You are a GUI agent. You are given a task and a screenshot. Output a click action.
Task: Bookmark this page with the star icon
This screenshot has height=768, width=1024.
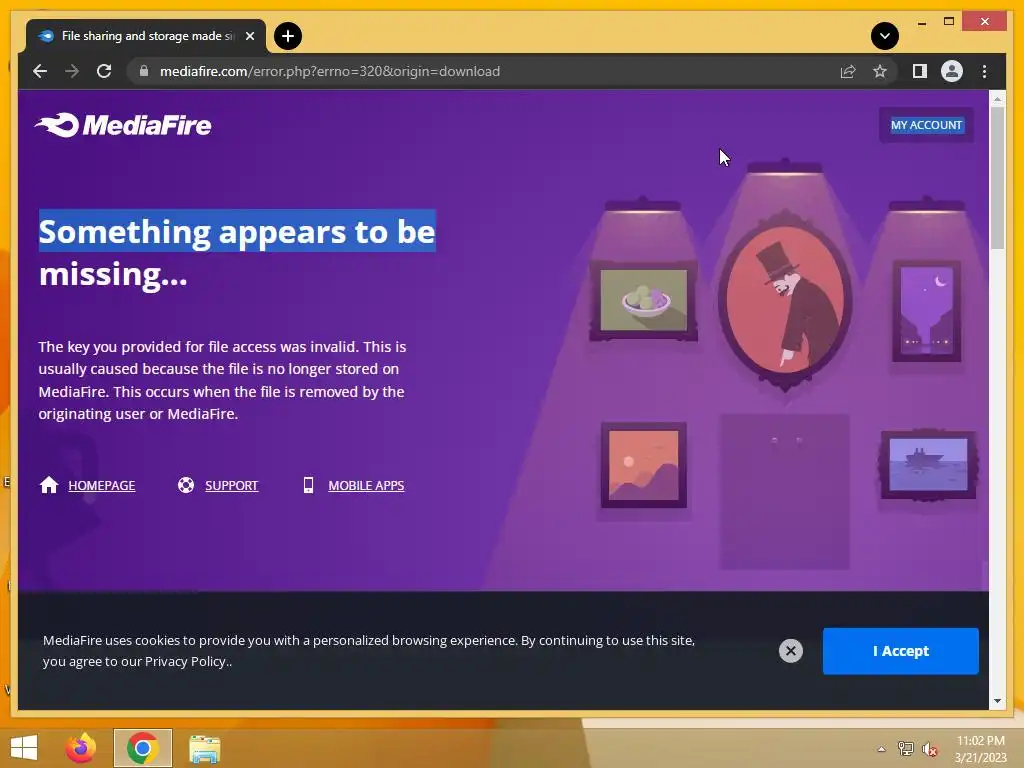880,71
